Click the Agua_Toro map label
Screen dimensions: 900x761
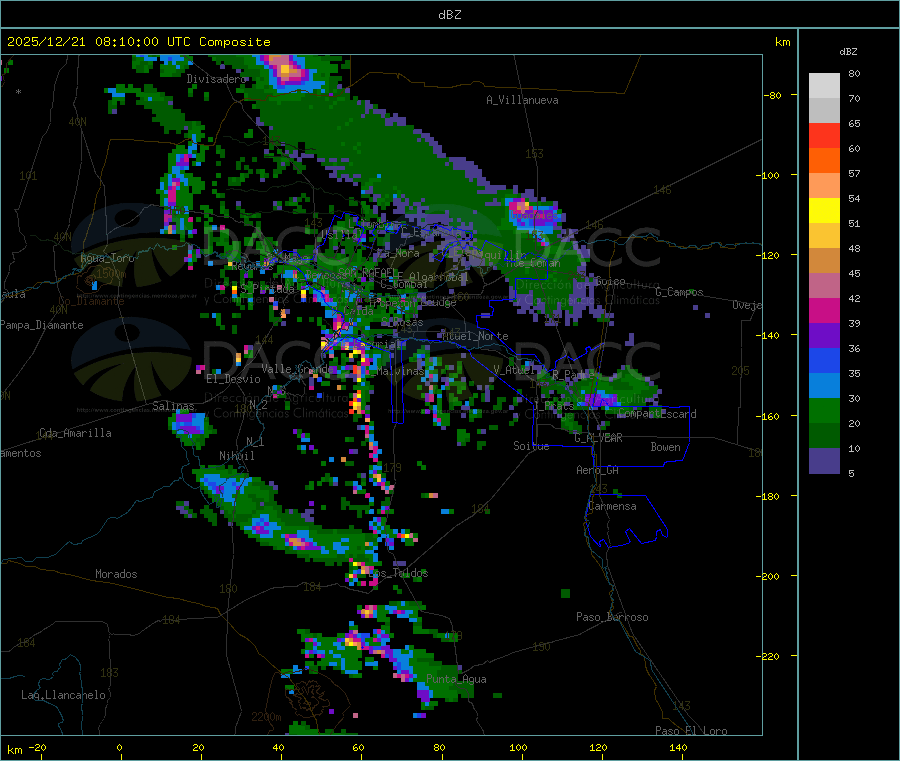(107, 258)
